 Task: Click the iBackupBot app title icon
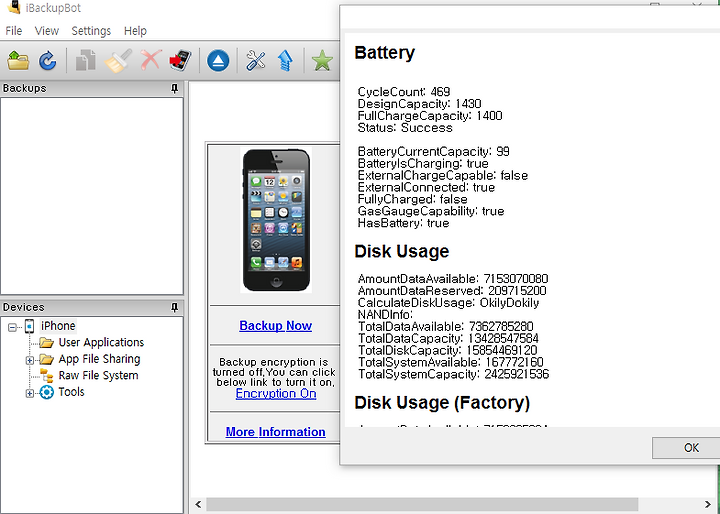click(14, 7)
